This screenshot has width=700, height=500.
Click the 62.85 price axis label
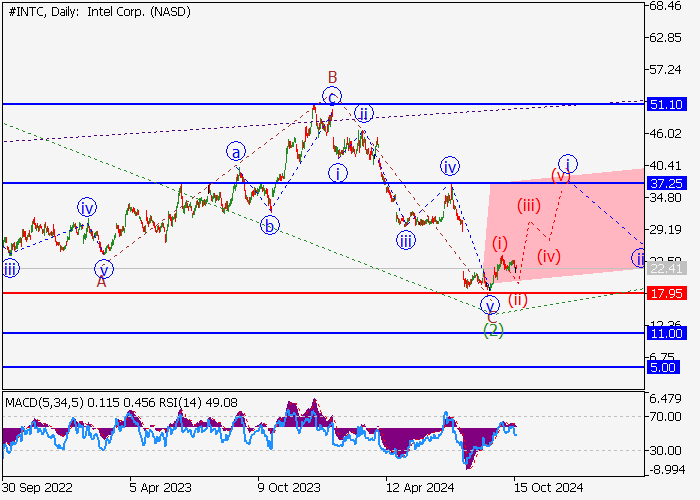(665, 38)
